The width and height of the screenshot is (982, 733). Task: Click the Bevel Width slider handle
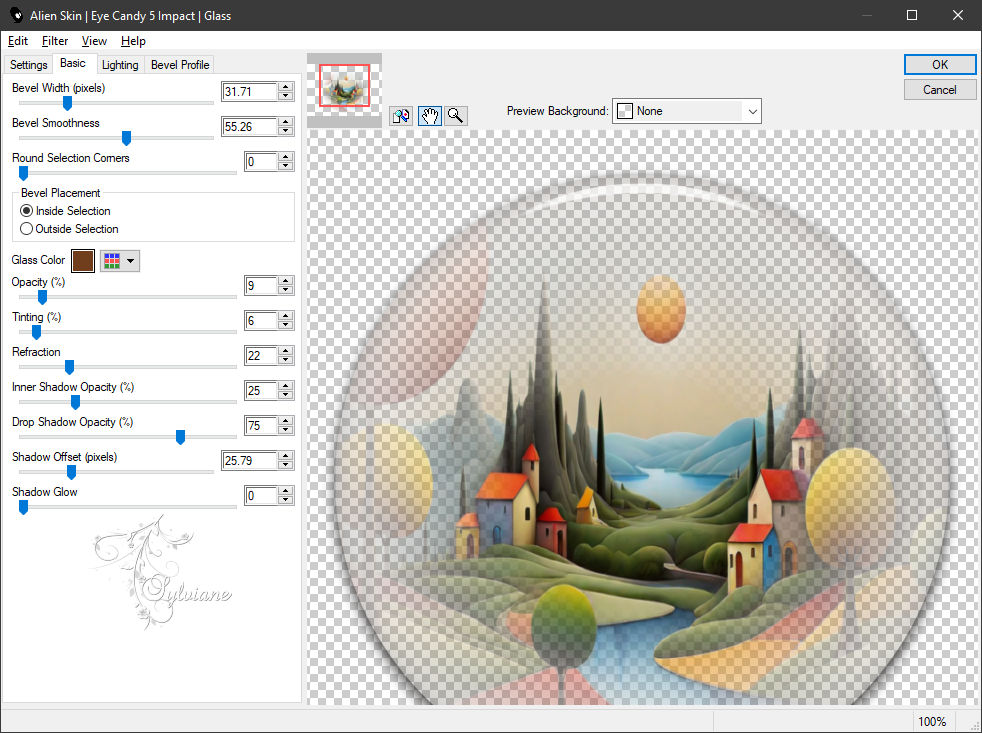(x=67, y=103)
